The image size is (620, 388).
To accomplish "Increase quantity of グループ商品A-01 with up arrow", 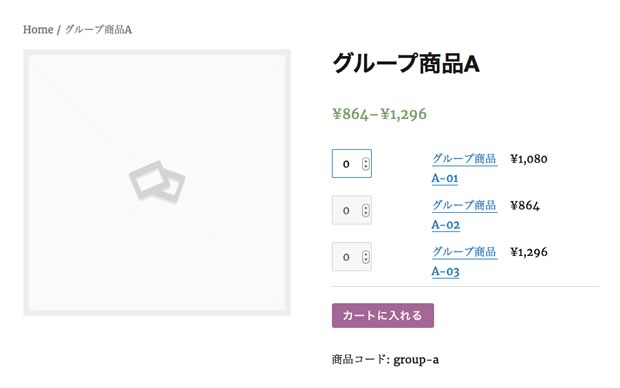I will 366,161.
